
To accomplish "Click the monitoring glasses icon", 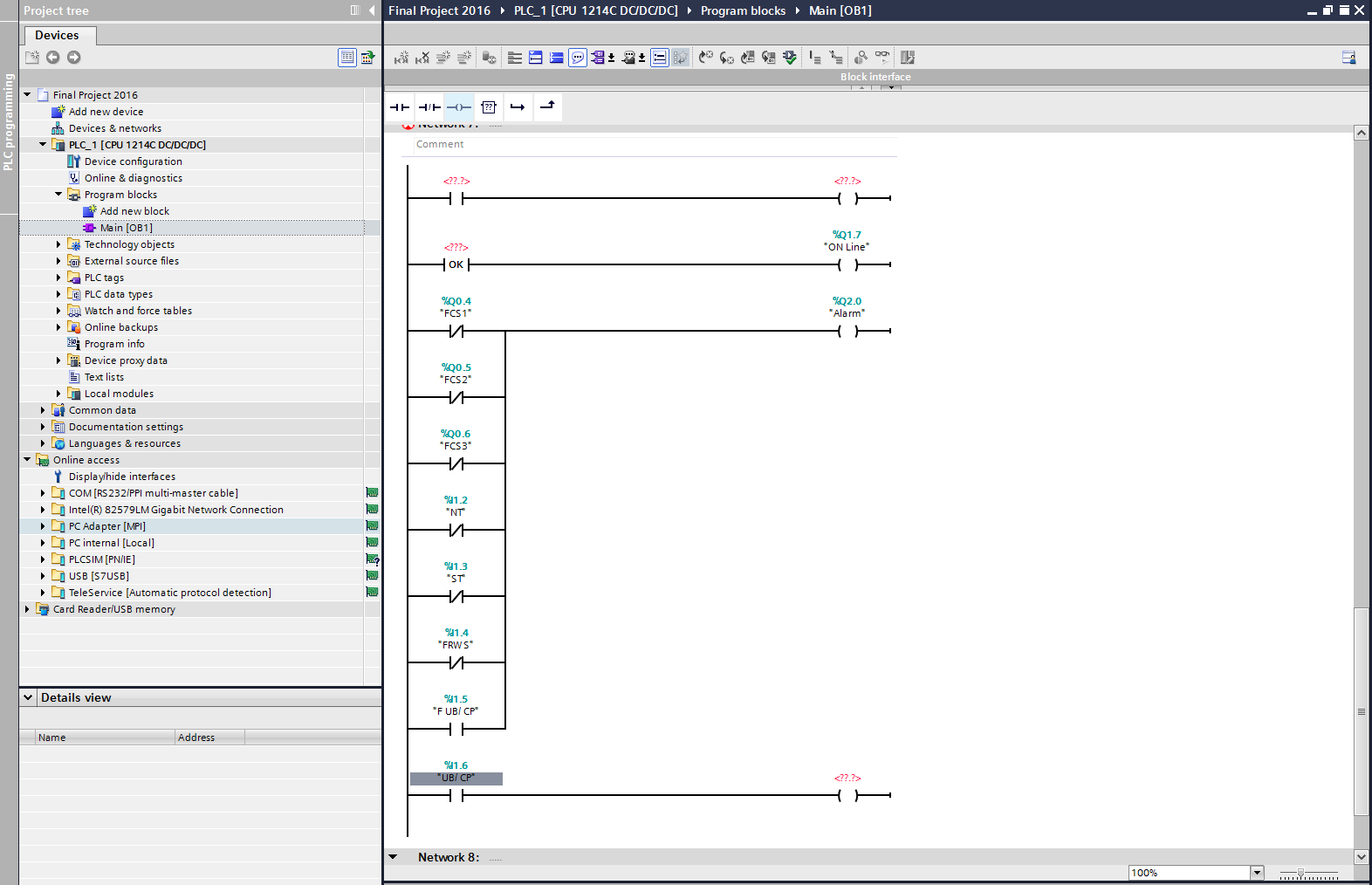I will (882, 58).
